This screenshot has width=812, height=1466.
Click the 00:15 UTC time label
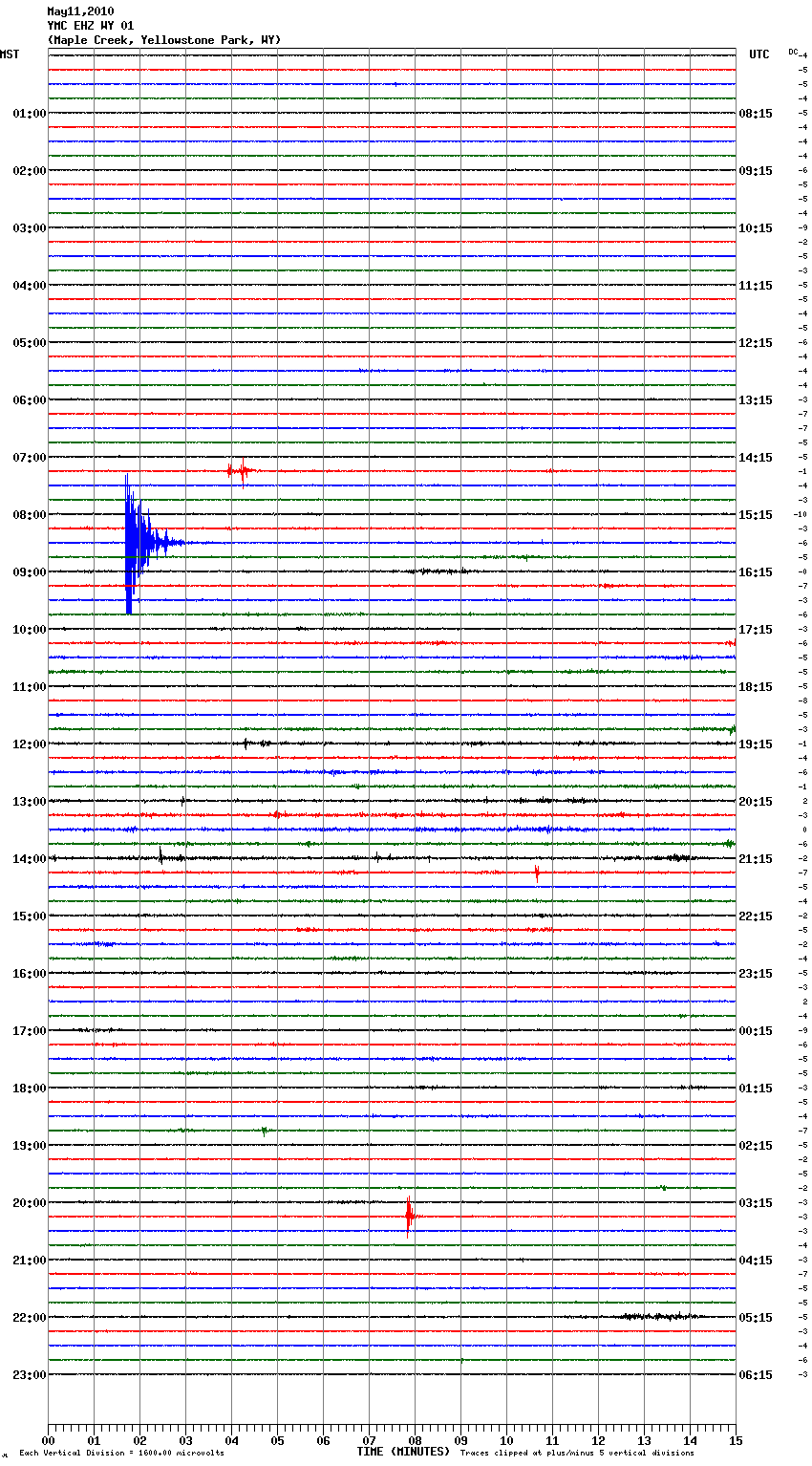(x=756, y=1031)
